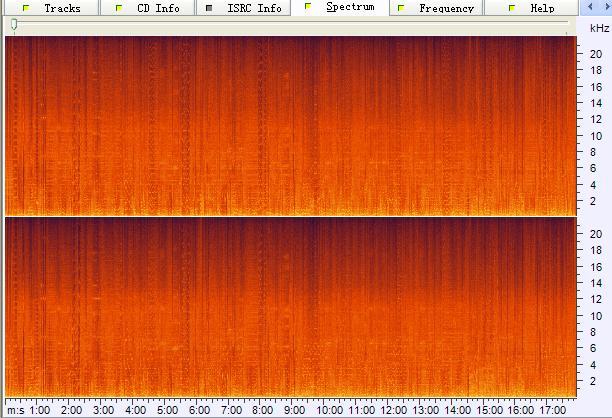Select the Spectrum tab
612x418 pixels.
(x=340, y=7)
